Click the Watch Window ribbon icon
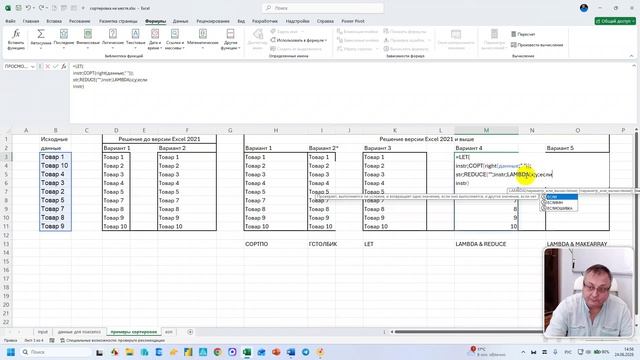Image resolution: width=640 pixels, height=360 pixels. click(456, 40)
